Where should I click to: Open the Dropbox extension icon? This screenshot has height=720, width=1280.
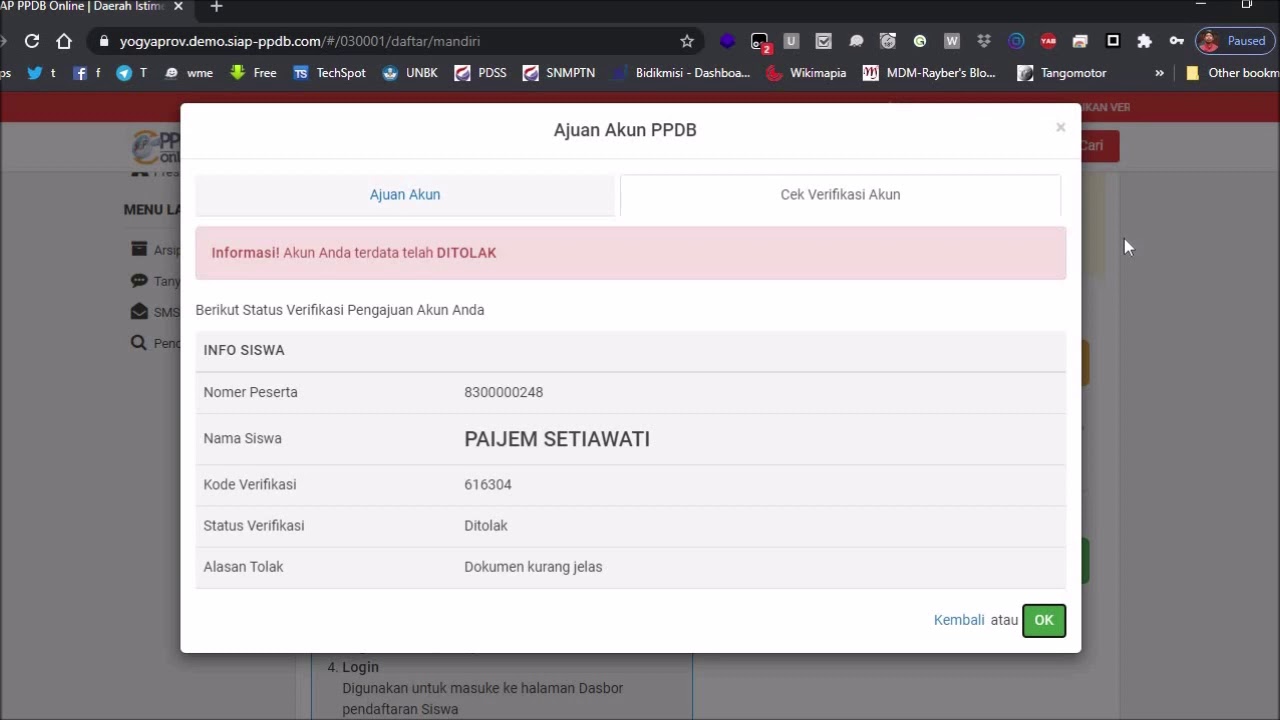[x=984, y=41]
